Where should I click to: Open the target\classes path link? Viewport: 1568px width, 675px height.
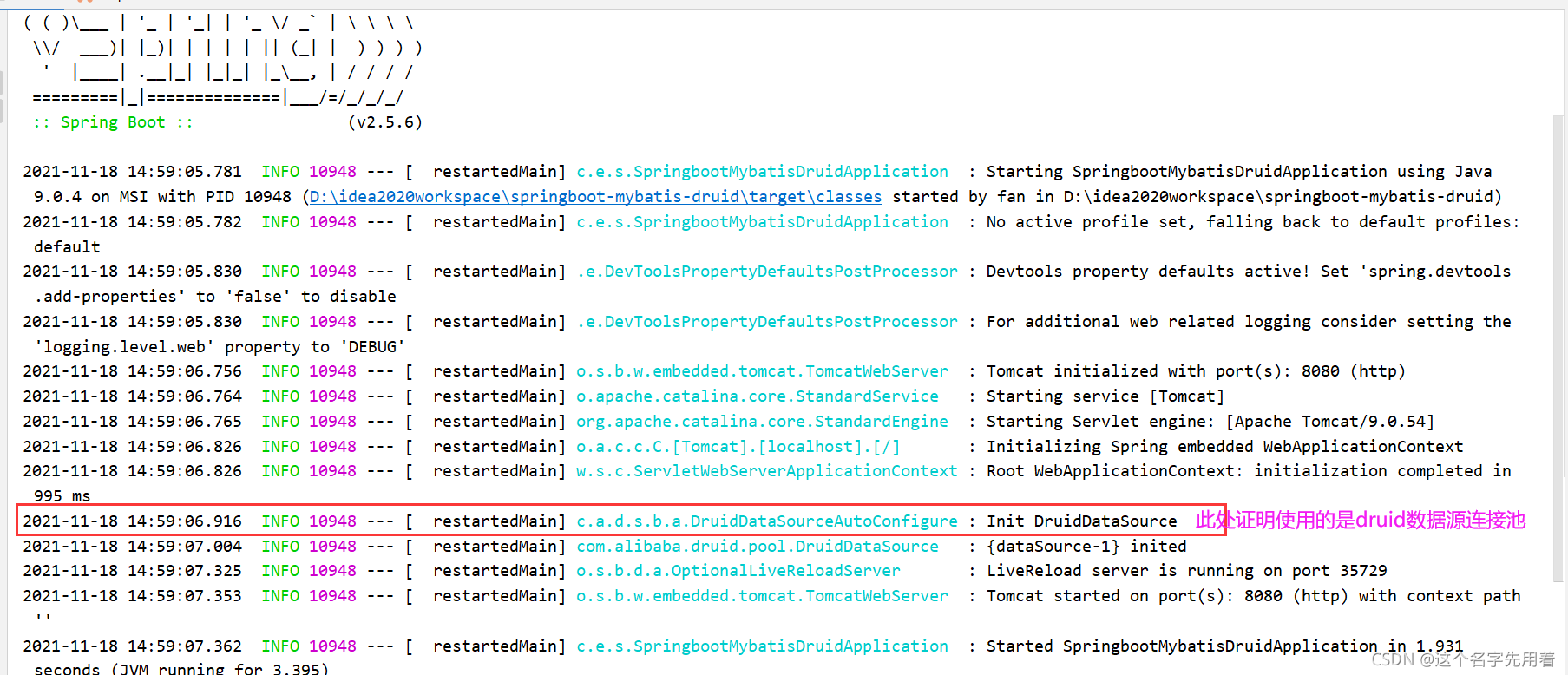coord(595,197)
